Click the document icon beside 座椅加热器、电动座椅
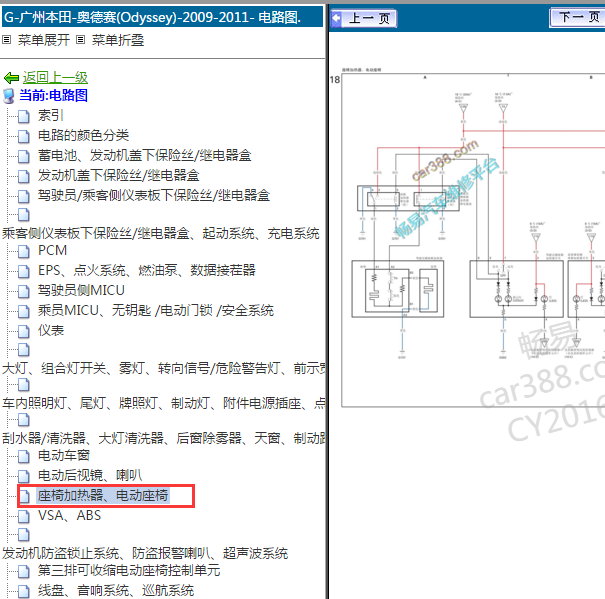This screenshot has width=605, height=599. pos(24,497)
